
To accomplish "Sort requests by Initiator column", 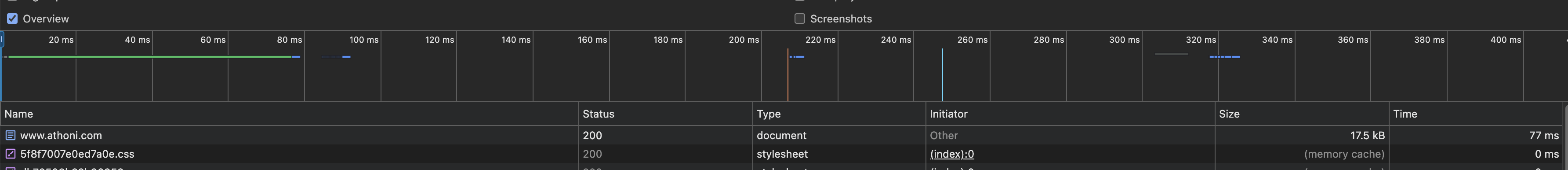I will tap(1070, 114).
